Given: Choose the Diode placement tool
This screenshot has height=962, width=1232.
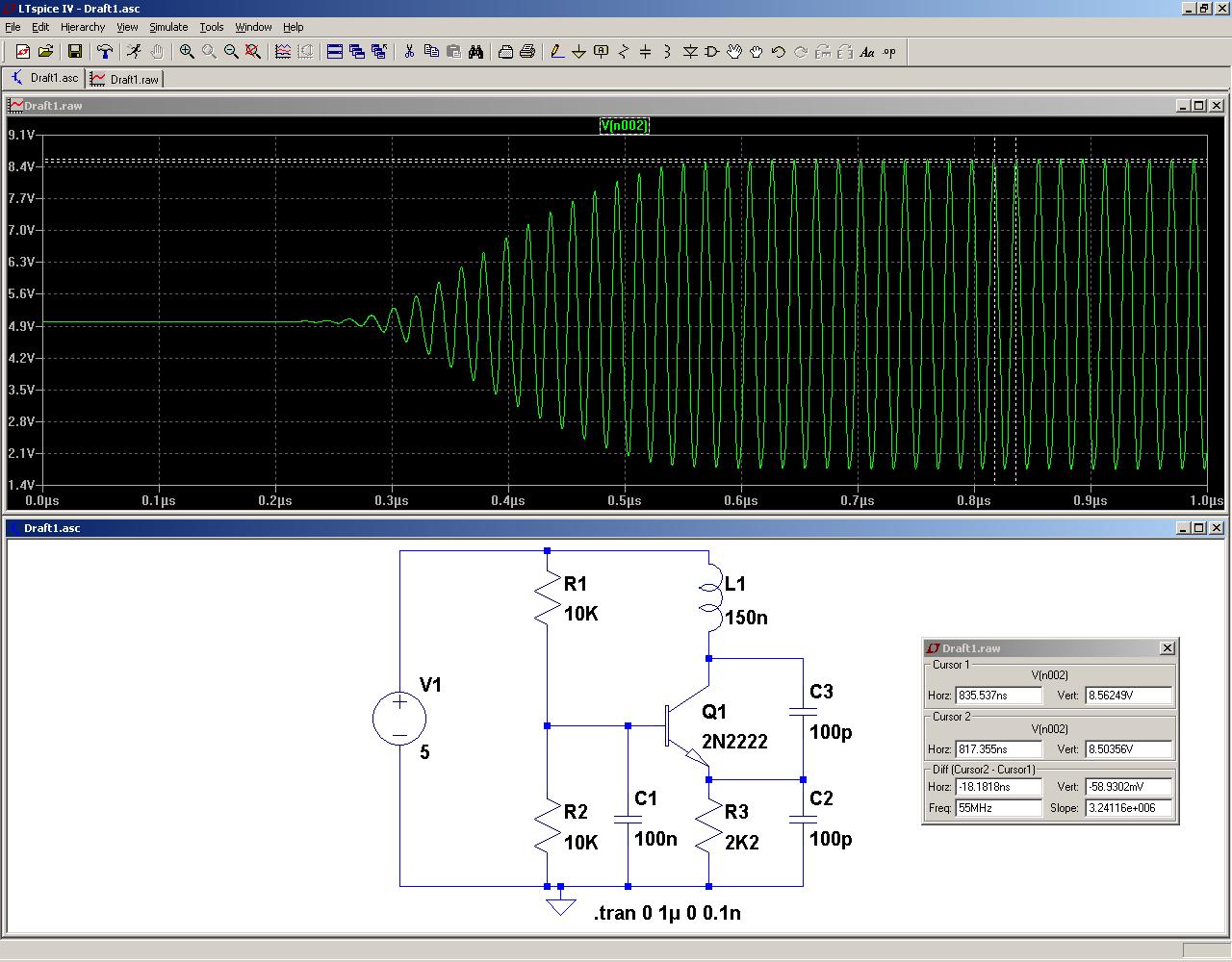Looking at the screenshot, I should (690, 52).
